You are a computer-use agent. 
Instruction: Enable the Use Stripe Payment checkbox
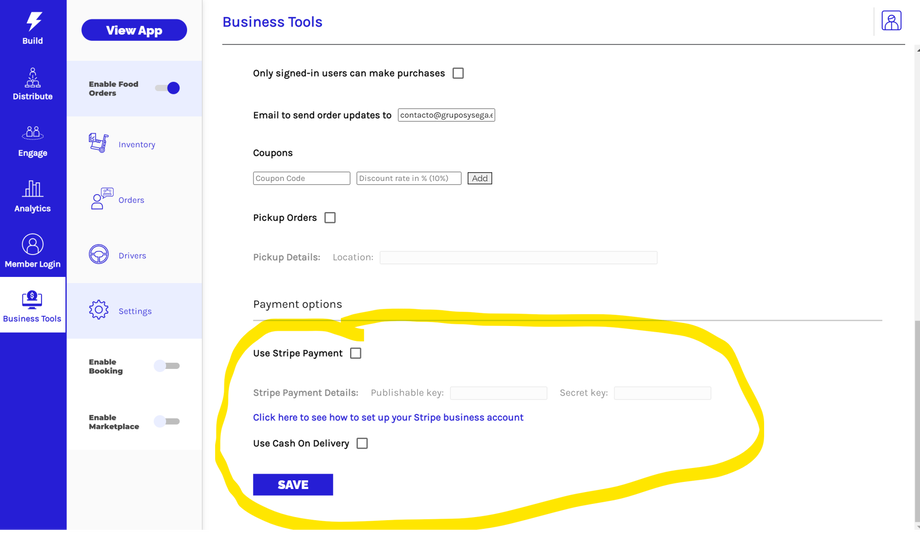click(356, 353)
